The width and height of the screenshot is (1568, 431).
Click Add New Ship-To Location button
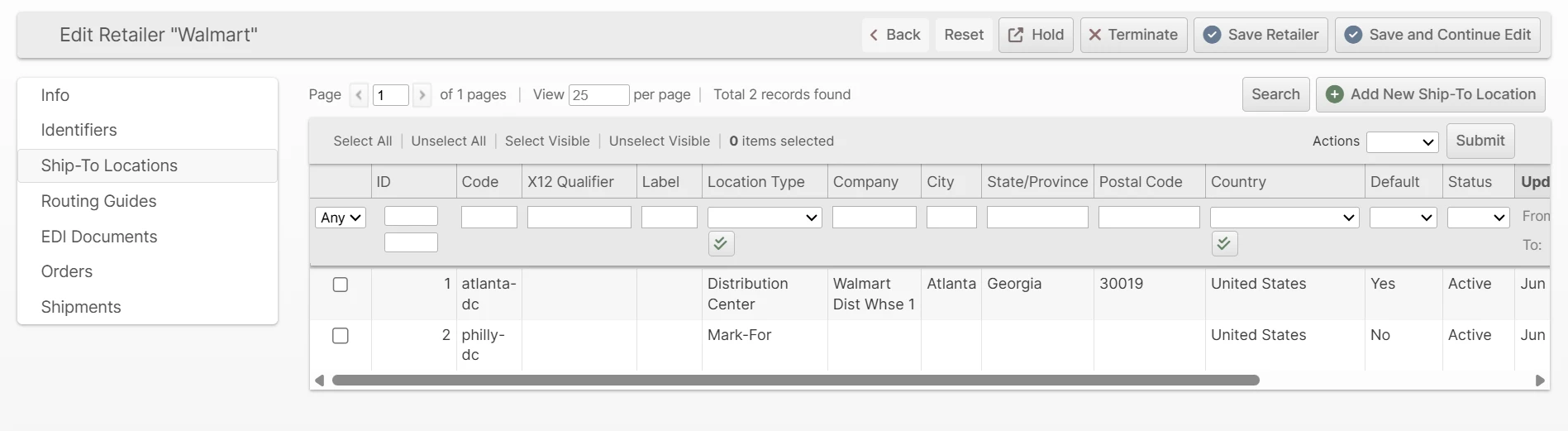pyautogui.click(x=1431, y=94)
